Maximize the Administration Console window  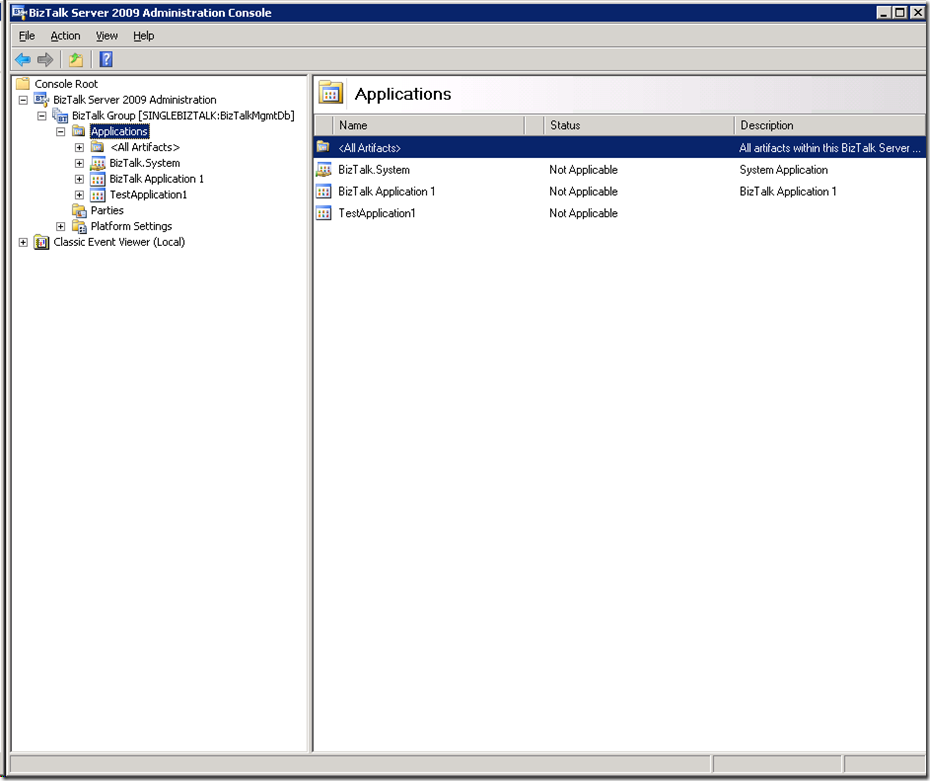900,12
